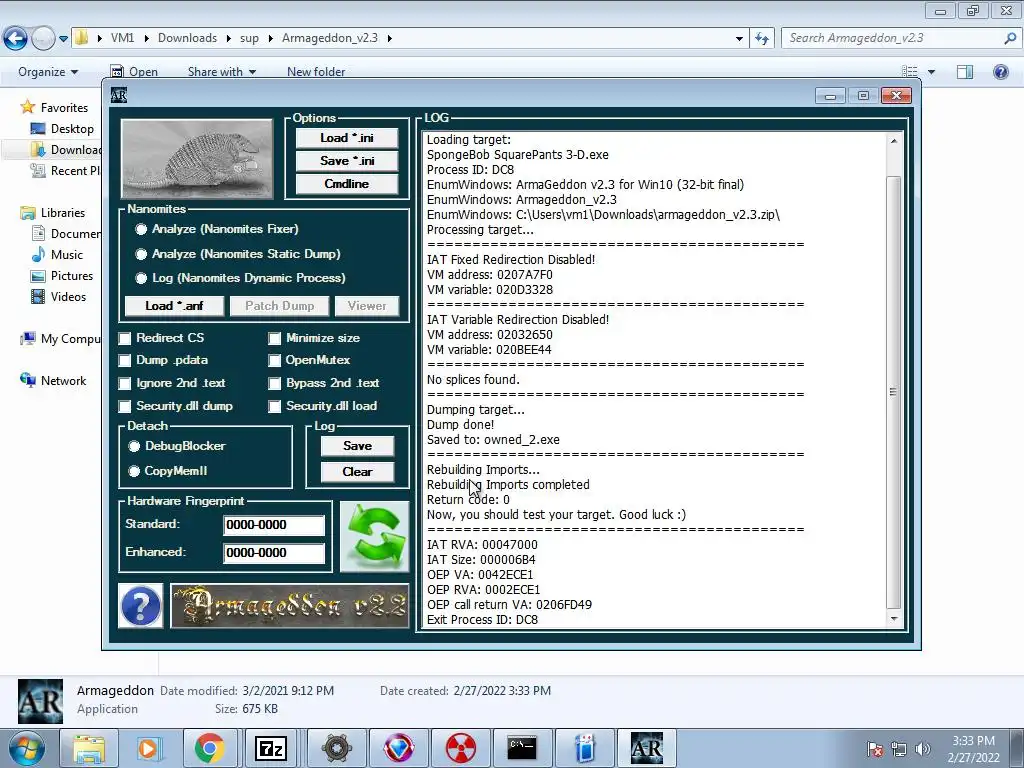The width and height of the screenshot is (1024, 768).
Task: Expand the view options dropdown arrow
Action: point(931,72)
